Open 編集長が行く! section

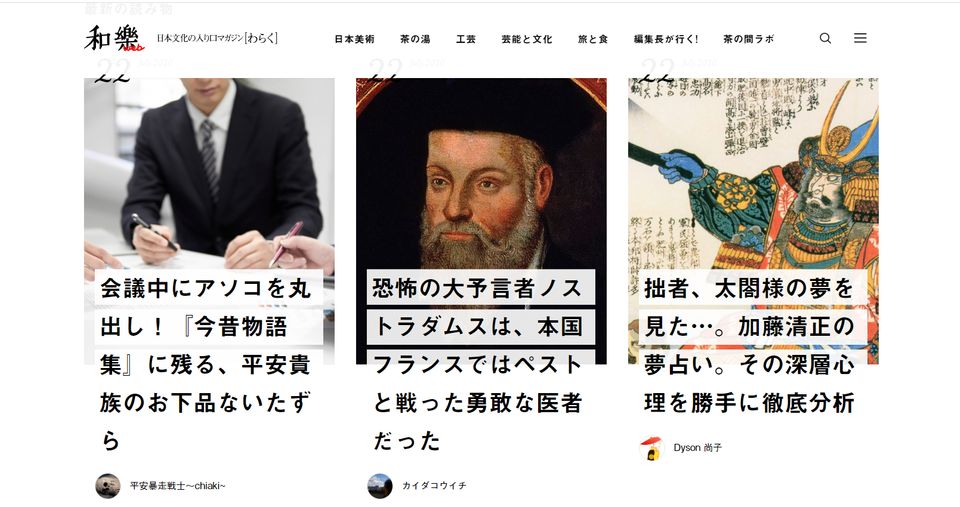pos(666,39)
